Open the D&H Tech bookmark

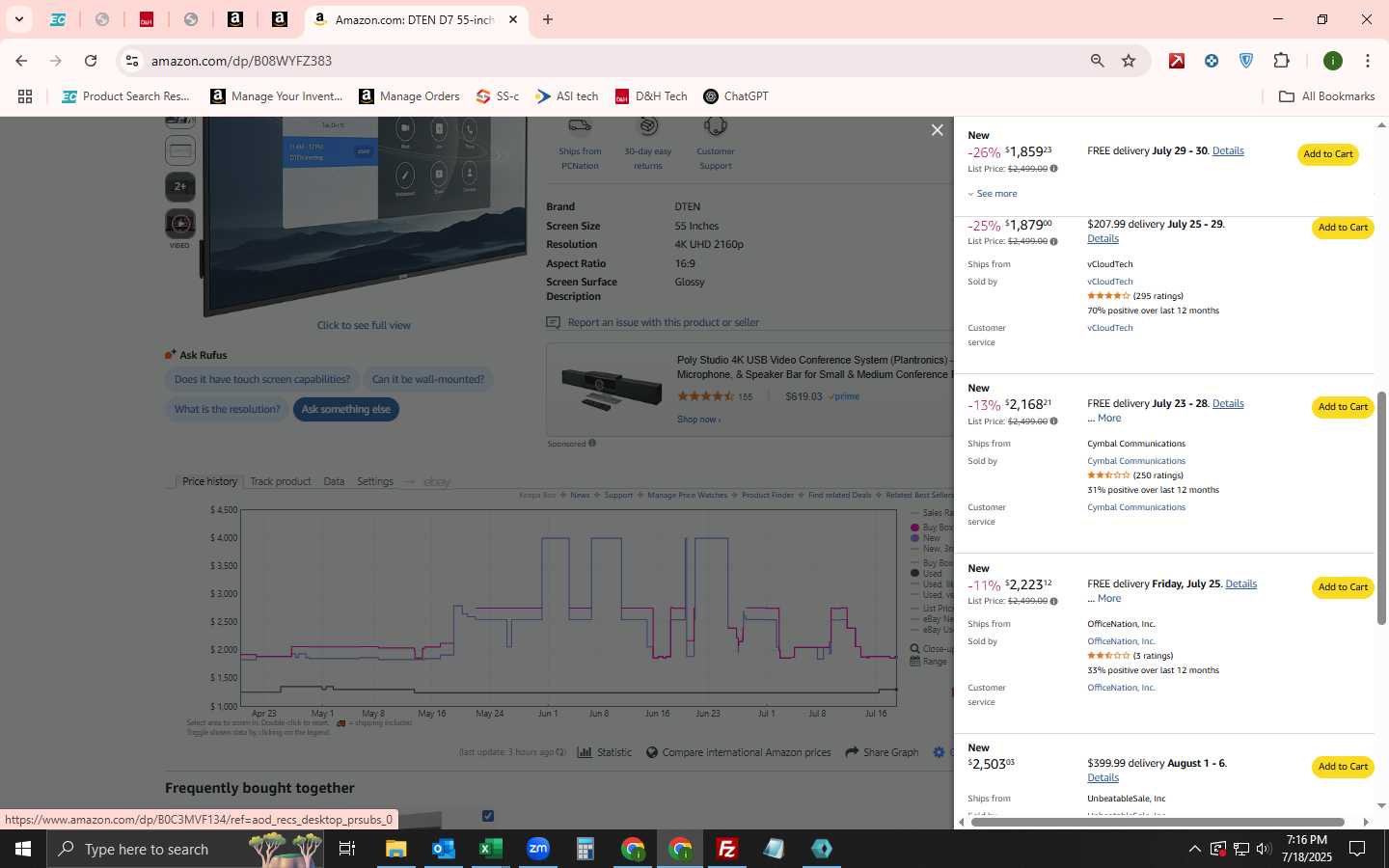(651, 96)
